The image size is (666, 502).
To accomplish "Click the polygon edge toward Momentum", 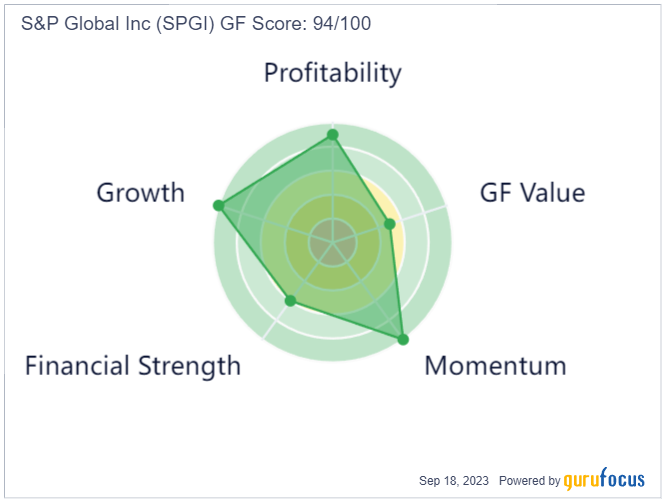I will click(397, 282).
